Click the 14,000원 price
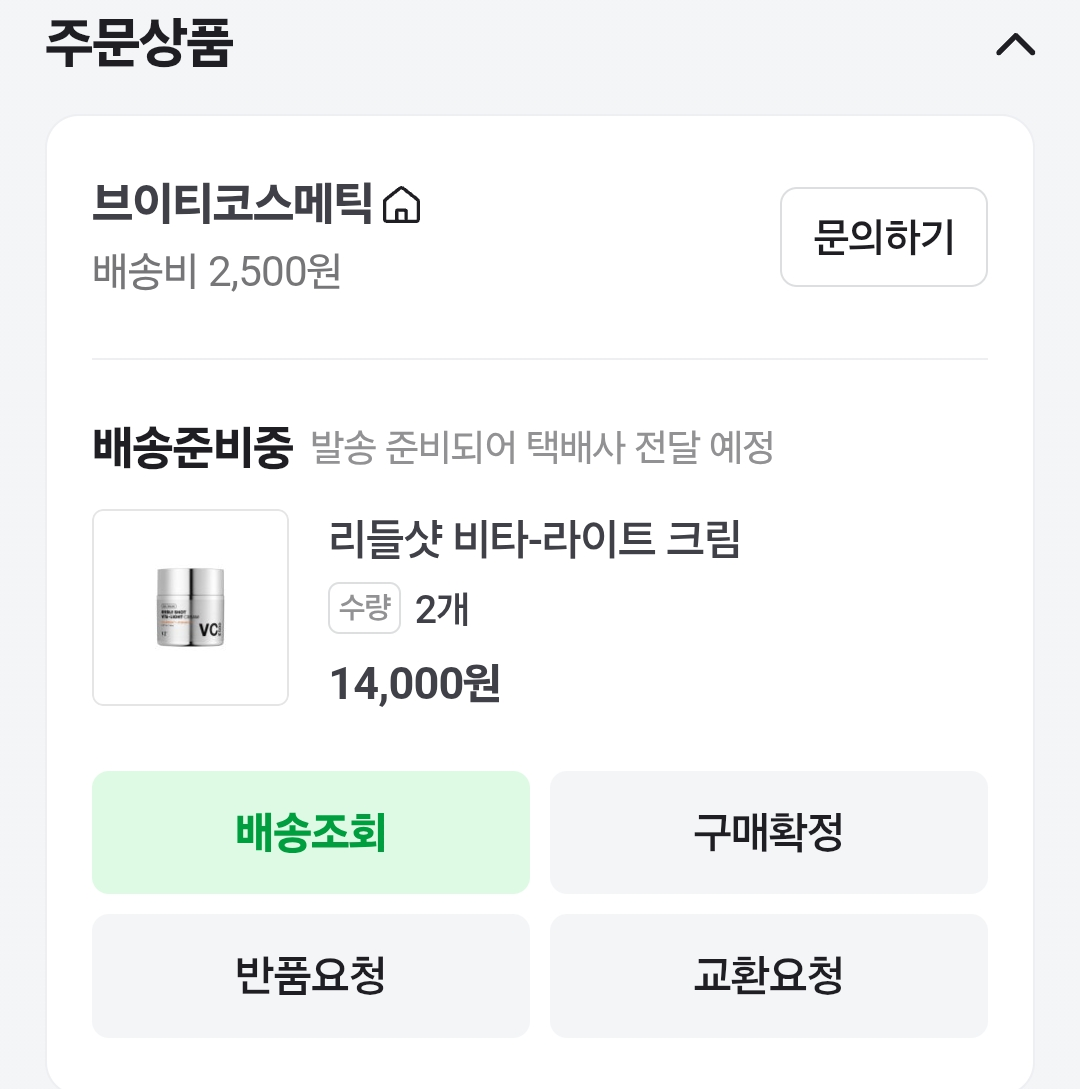The image size is (1080, 1089). (414, 683)
